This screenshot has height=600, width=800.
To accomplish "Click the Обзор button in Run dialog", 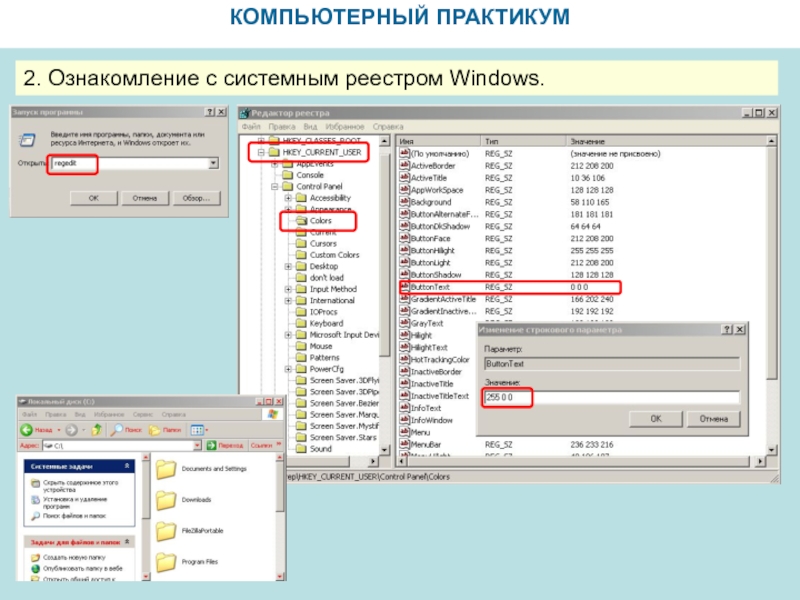I will coord(194,197).
